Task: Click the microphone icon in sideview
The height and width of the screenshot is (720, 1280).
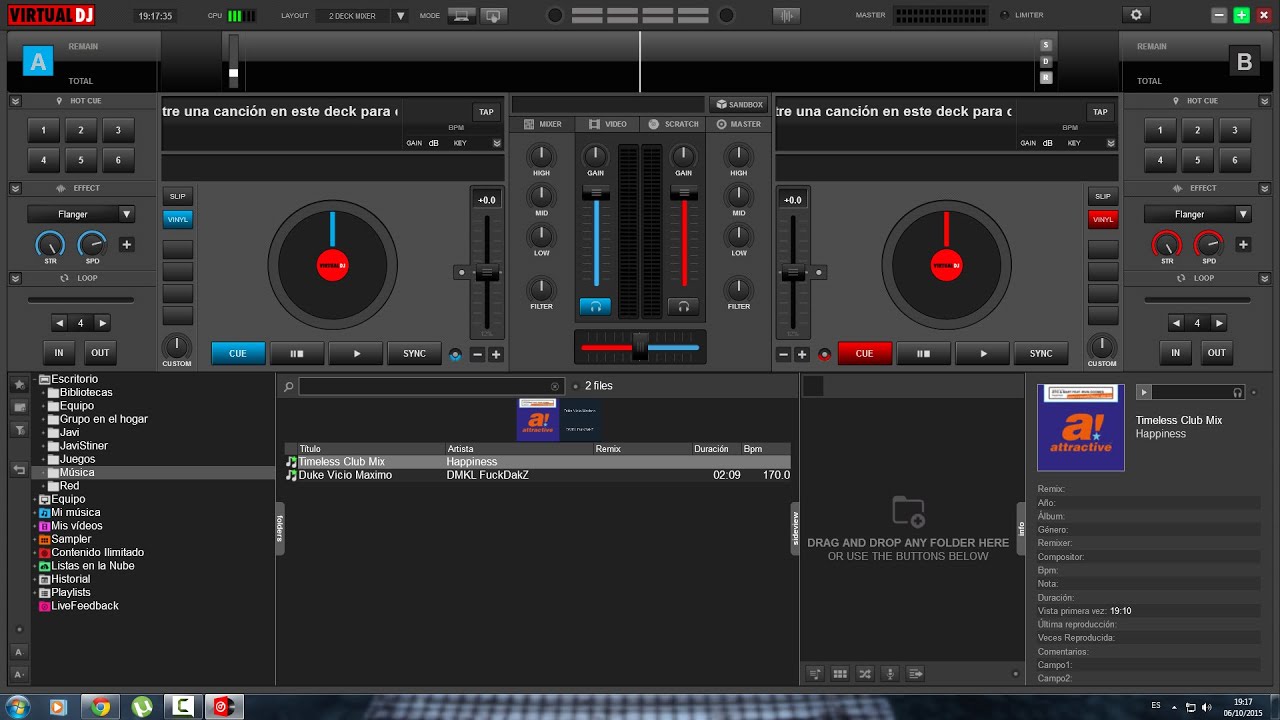Action: (x=890, y=674)
